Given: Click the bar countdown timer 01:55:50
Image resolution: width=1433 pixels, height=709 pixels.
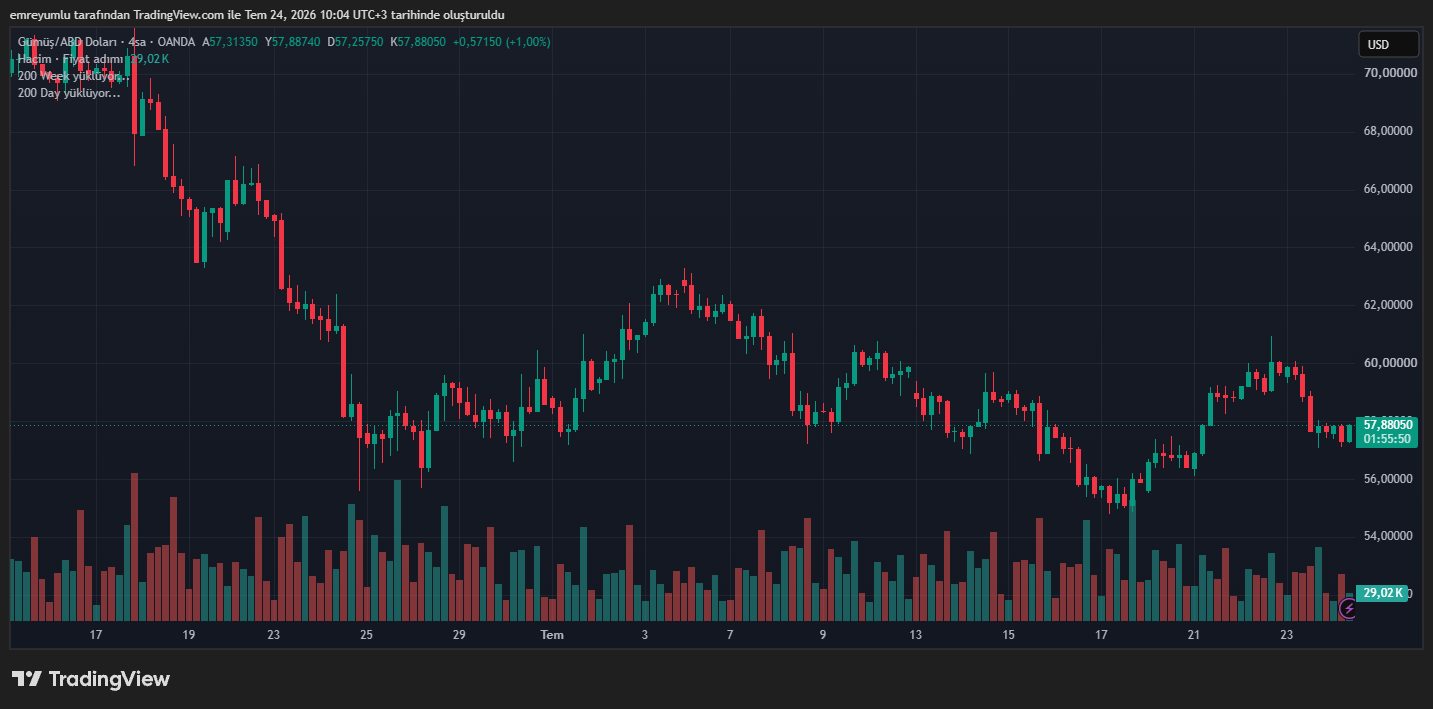Looking at the screenshot, I should 1387,439.
